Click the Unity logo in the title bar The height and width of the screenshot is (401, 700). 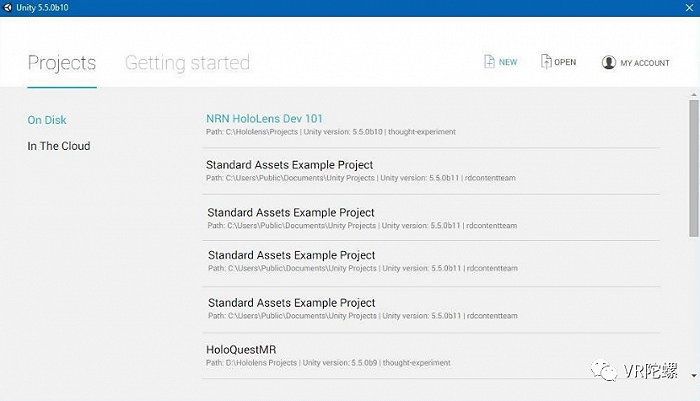(x=9, y=8)
